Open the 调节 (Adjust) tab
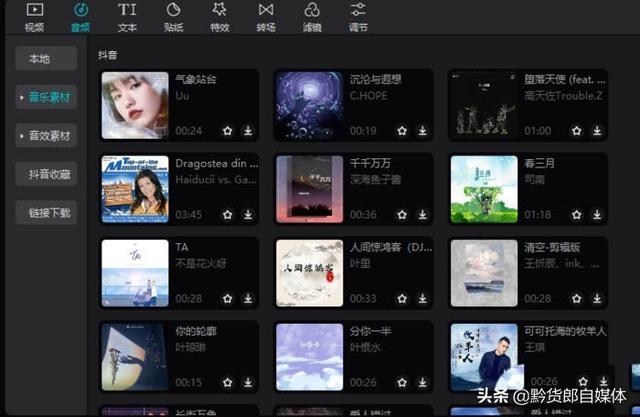 (358, 17)
